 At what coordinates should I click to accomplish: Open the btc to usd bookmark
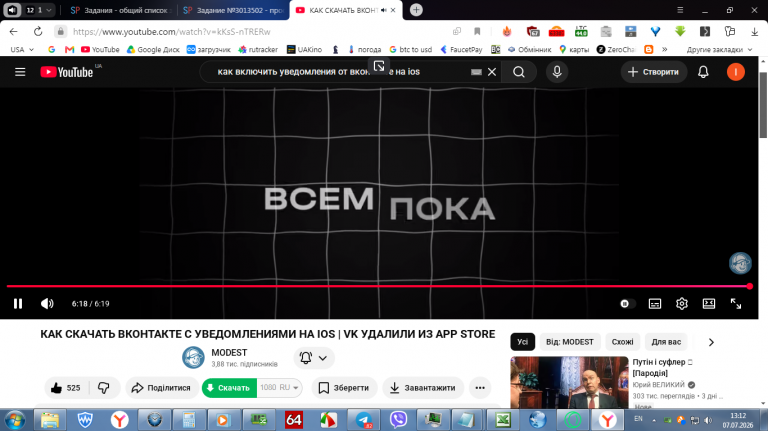(411, 49)
